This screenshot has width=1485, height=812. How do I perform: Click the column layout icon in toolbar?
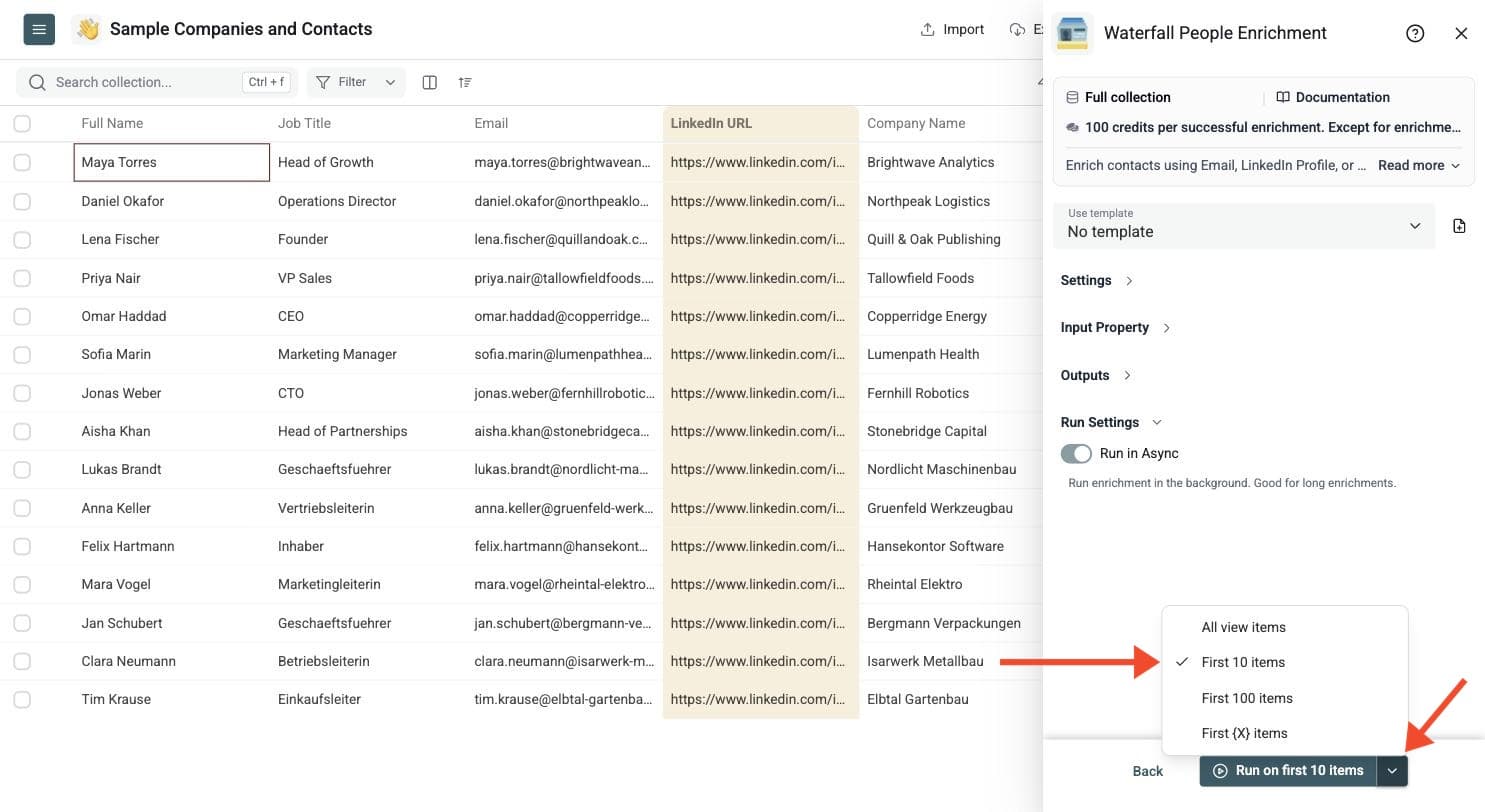(429, 82)
